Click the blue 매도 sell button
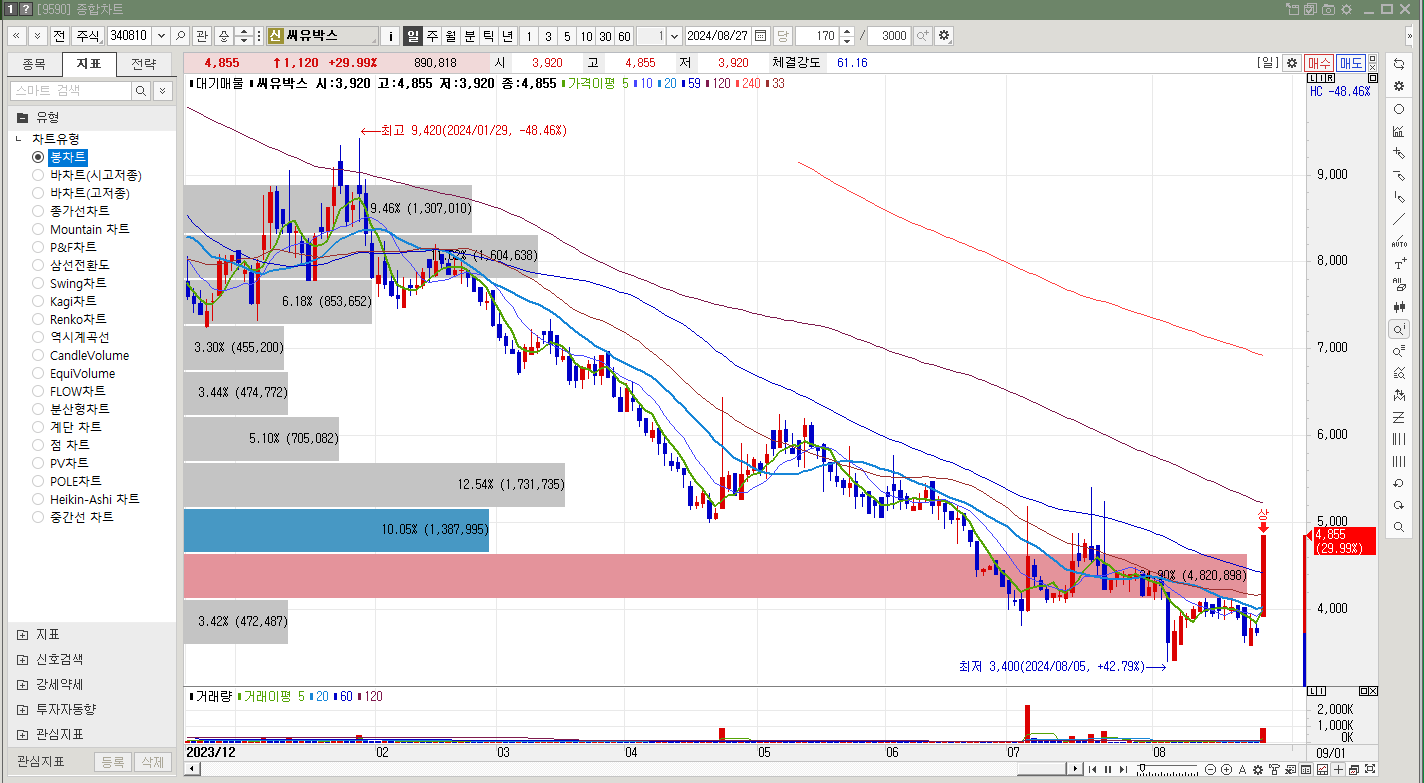 tap(1351, 62)
